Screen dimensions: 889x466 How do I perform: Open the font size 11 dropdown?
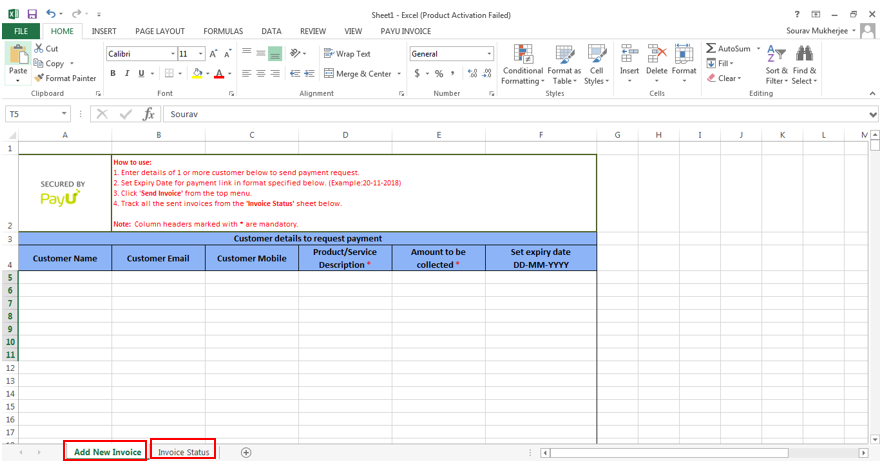coord(201,54)
